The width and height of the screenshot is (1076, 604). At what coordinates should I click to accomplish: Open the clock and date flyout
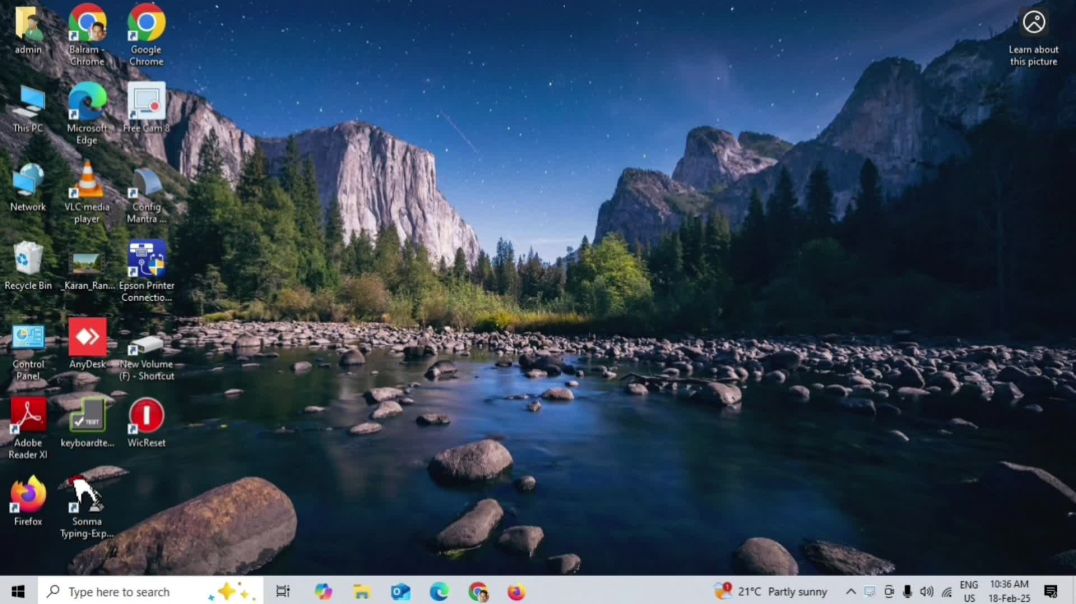(1009, 591)
